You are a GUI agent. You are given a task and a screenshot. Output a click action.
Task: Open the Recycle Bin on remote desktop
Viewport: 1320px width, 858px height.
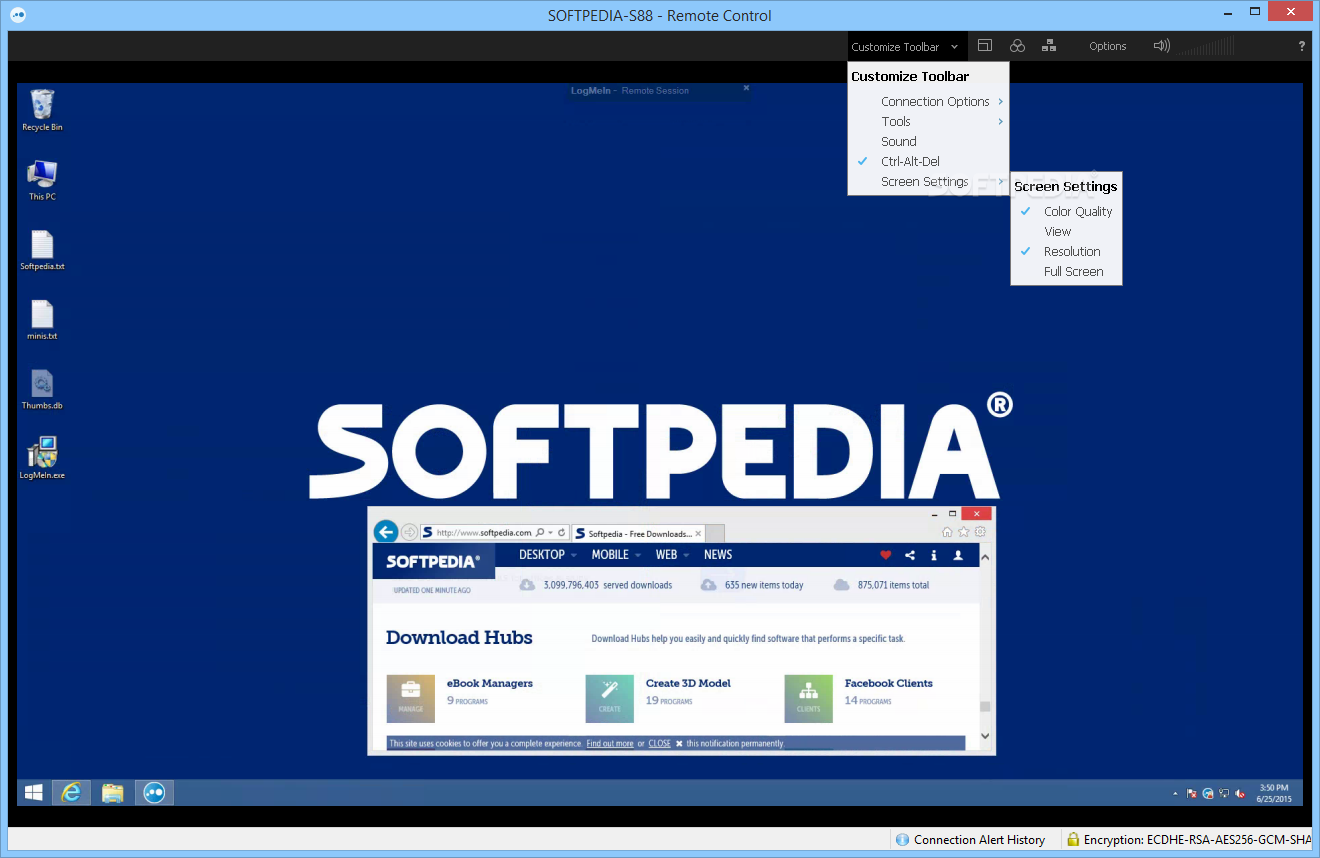(x=42, y=110)
